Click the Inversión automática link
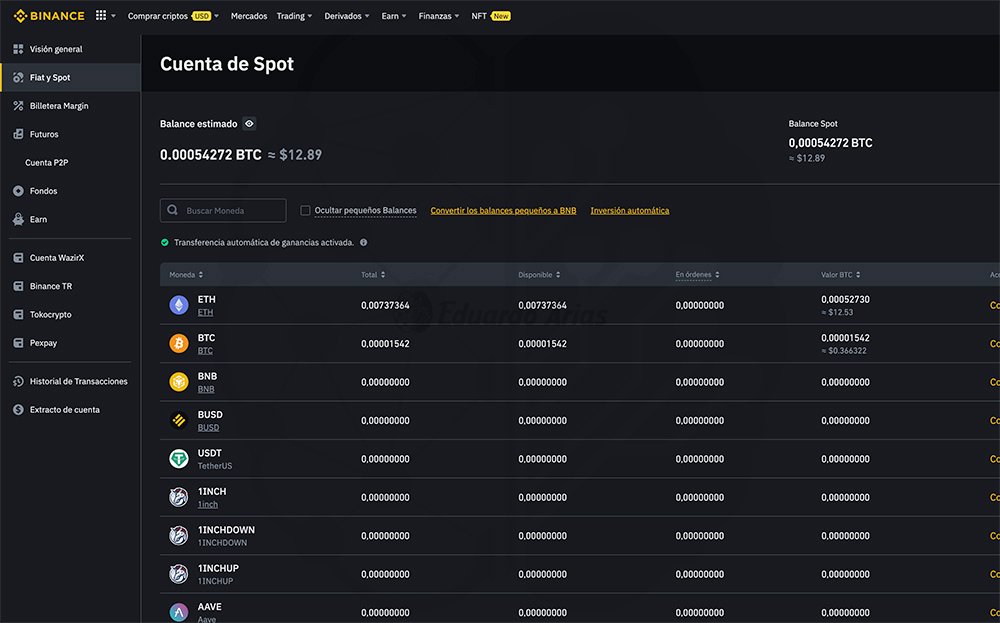1000x623 pixels. click(x=629, y=210)
